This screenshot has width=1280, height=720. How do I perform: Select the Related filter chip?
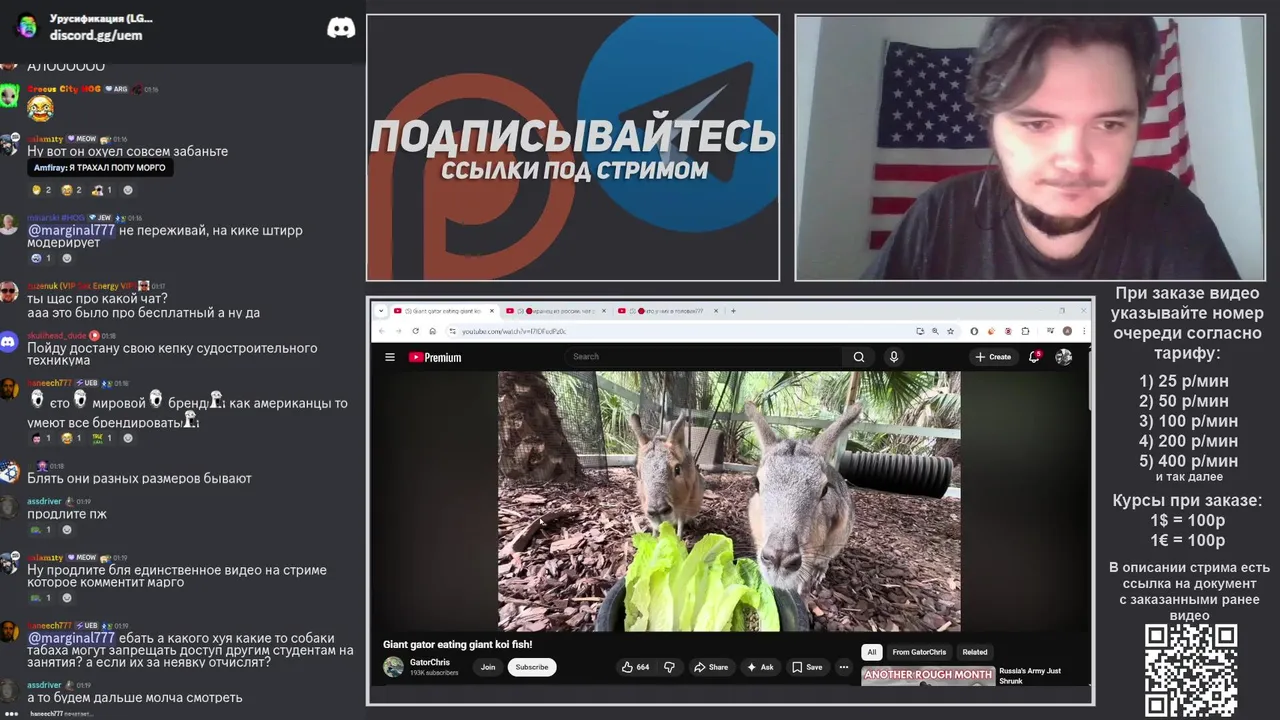tap(975, 652)
